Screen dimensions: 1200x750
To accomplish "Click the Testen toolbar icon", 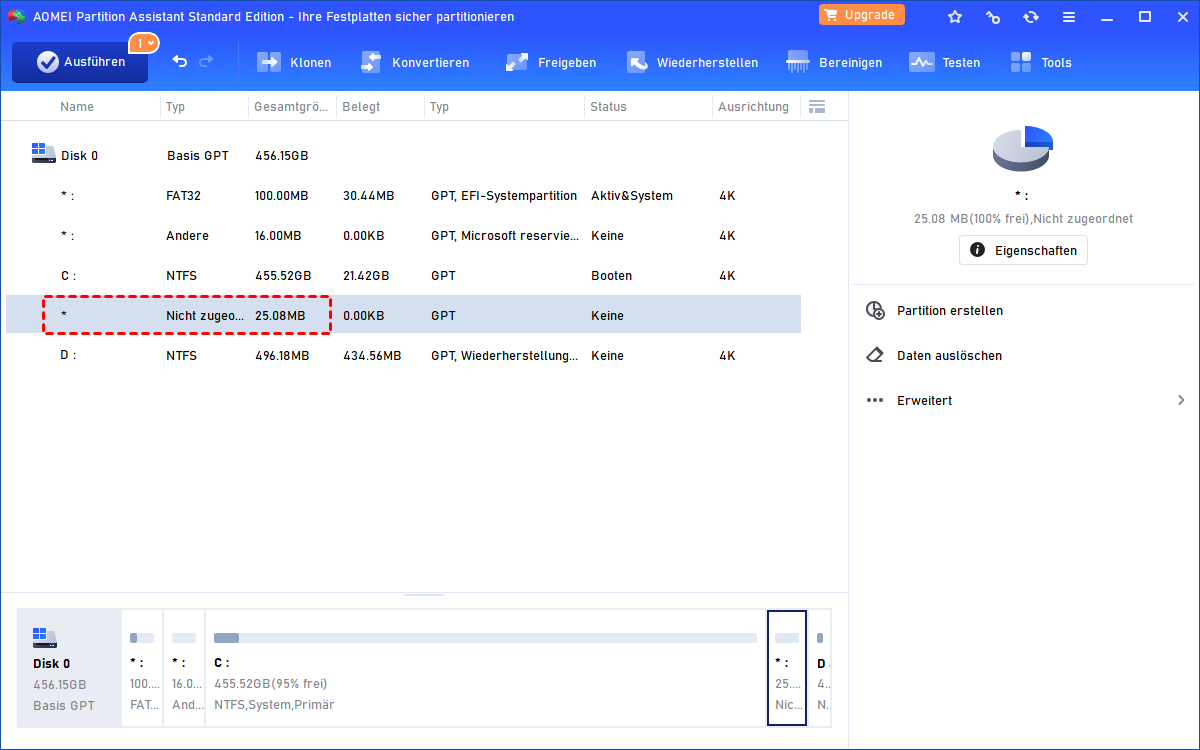I will click(921, 62).
